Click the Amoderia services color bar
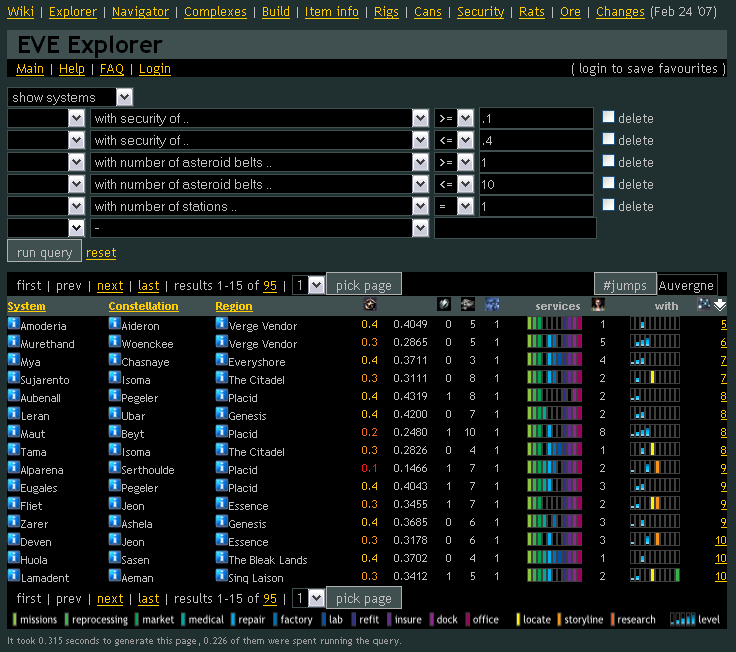 pos(554,323)
